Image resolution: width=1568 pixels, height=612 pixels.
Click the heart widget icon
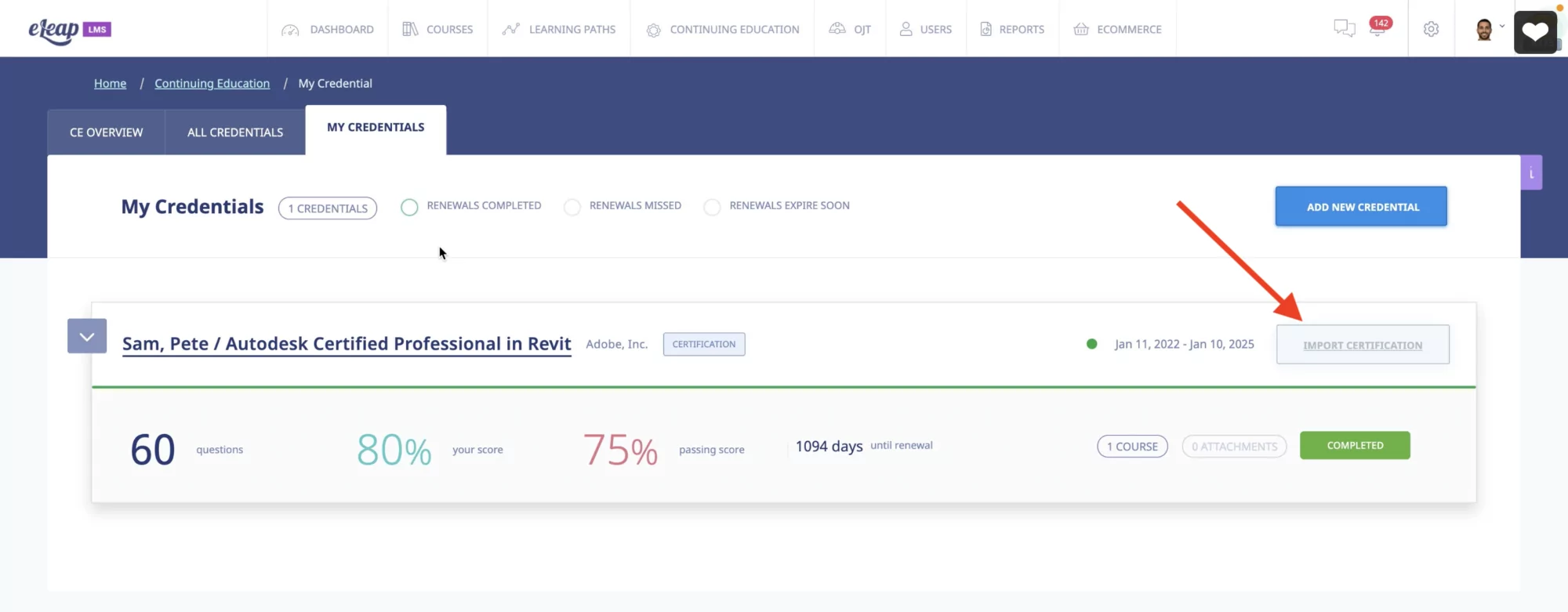click(1535, 31)
